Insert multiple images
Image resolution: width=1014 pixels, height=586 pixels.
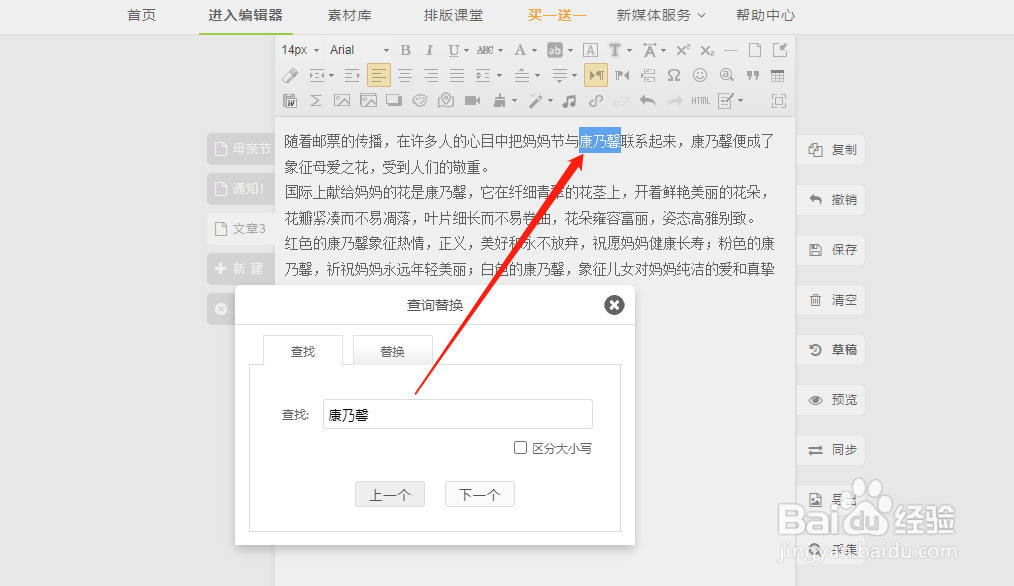point(368,101)
